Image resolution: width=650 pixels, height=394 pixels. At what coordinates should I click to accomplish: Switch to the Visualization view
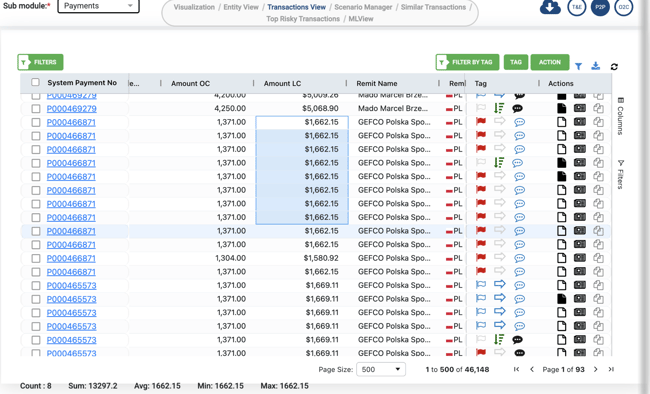[194, 7]
